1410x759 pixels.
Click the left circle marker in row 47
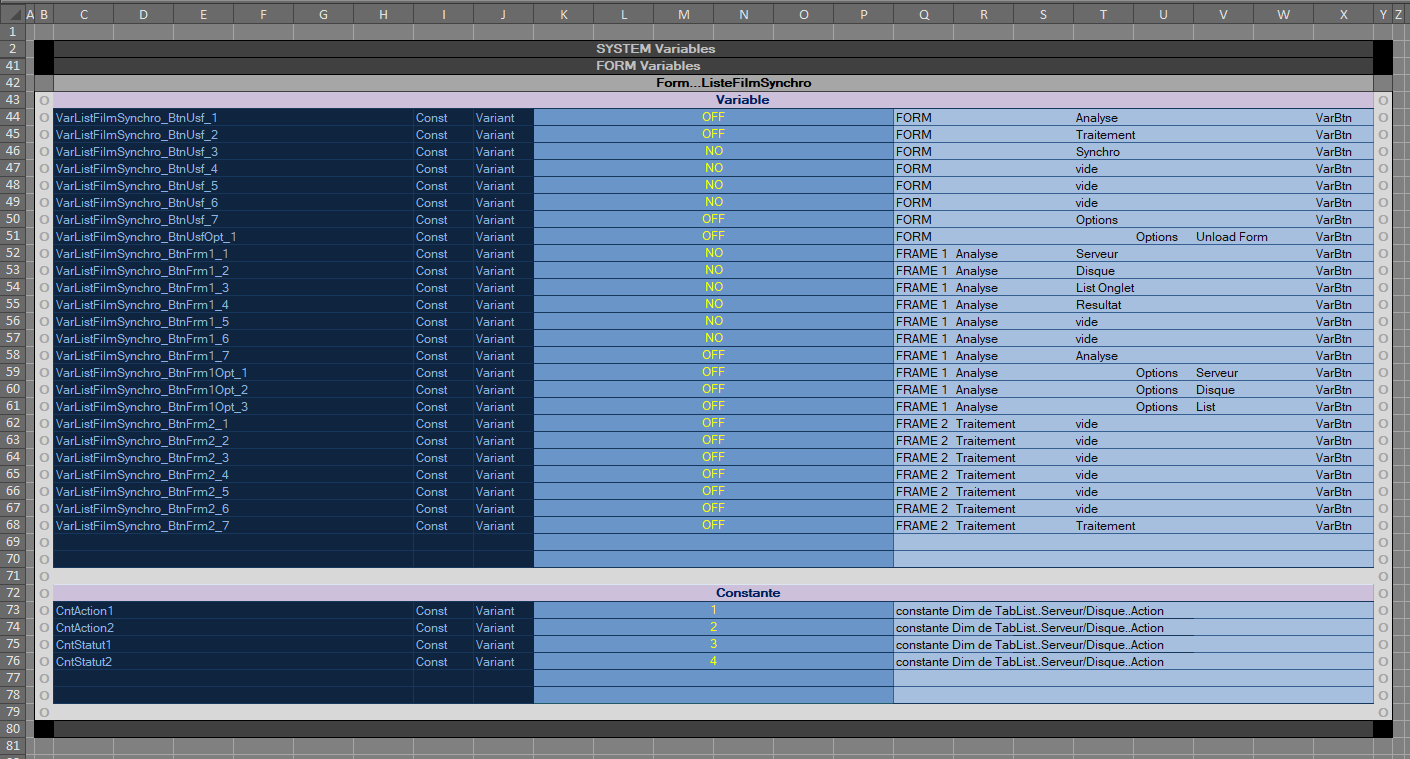click(x=44, y=169)
